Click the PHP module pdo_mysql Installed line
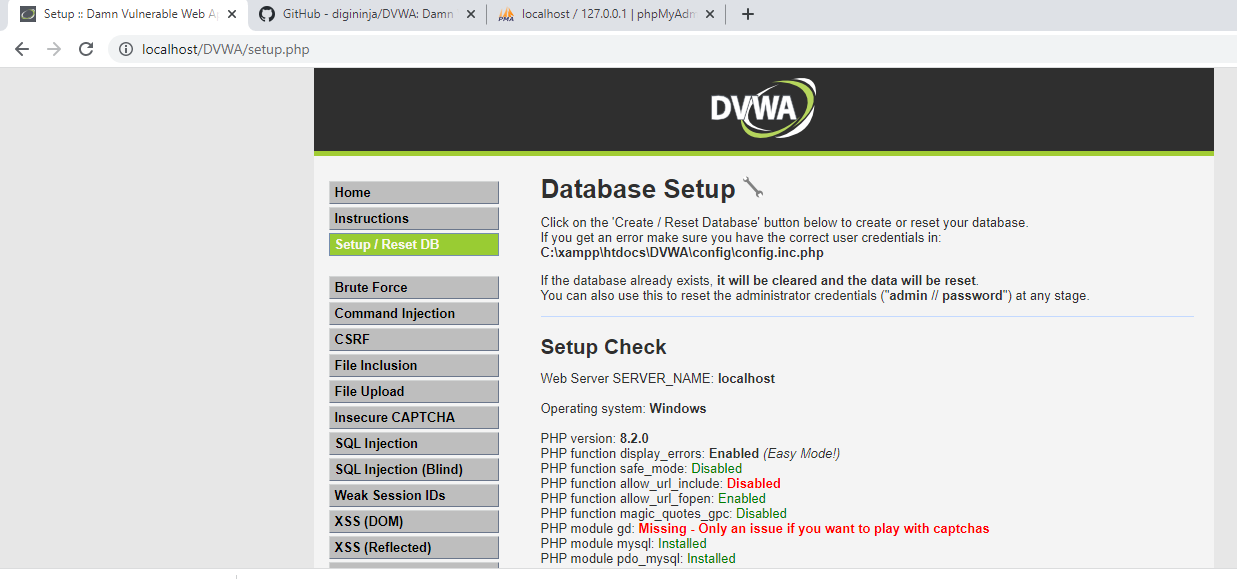1237x579 pixels. tap(638, 558)
